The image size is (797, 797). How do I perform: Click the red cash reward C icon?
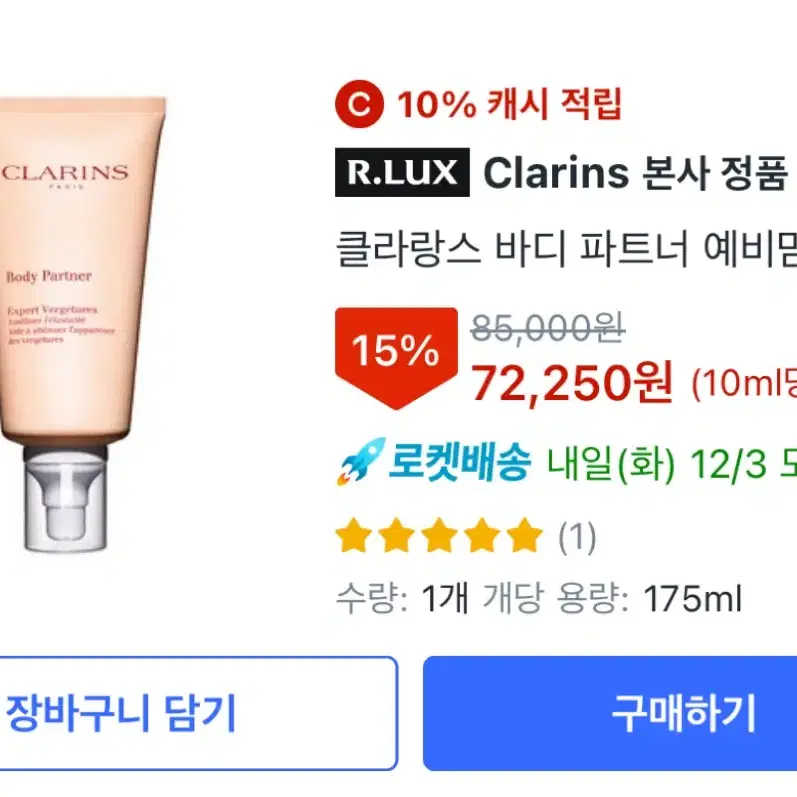point(359,104)
